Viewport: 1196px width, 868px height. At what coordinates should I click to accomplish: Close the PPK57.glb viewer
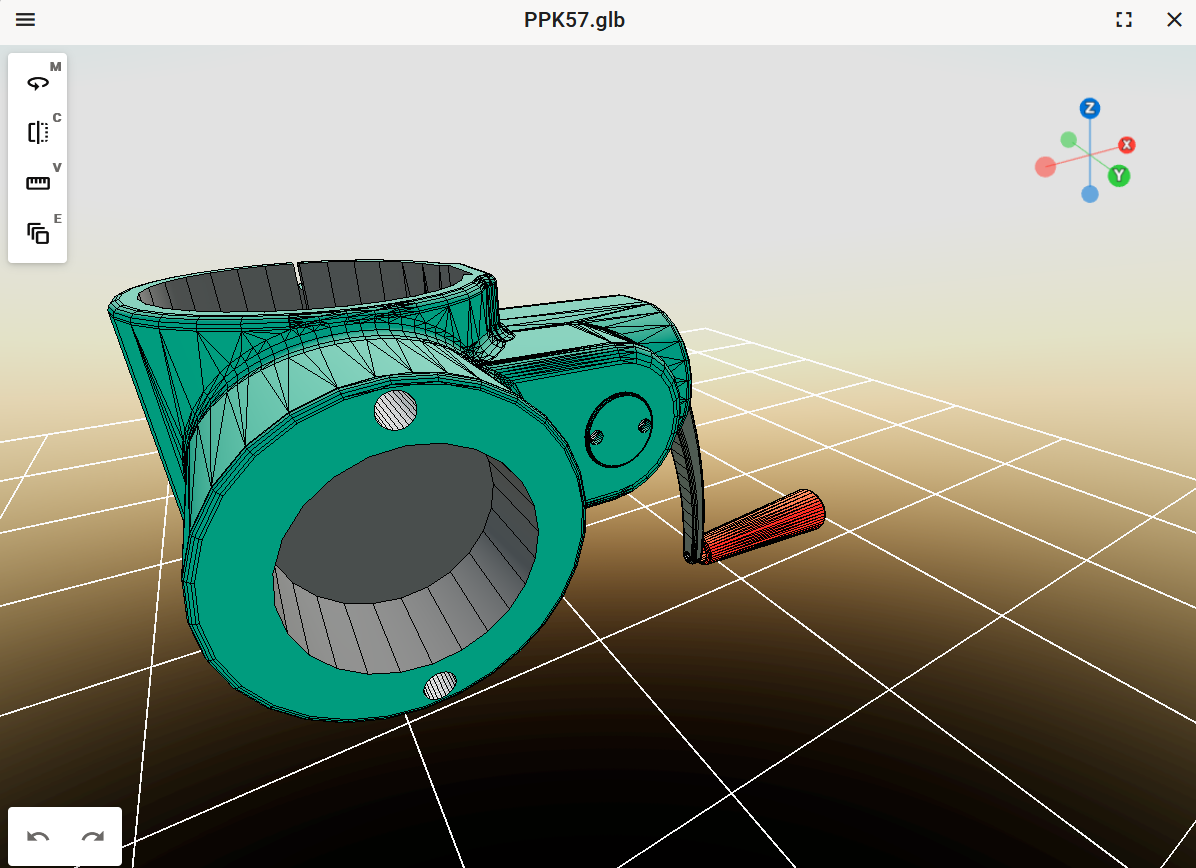(1174, 20)
